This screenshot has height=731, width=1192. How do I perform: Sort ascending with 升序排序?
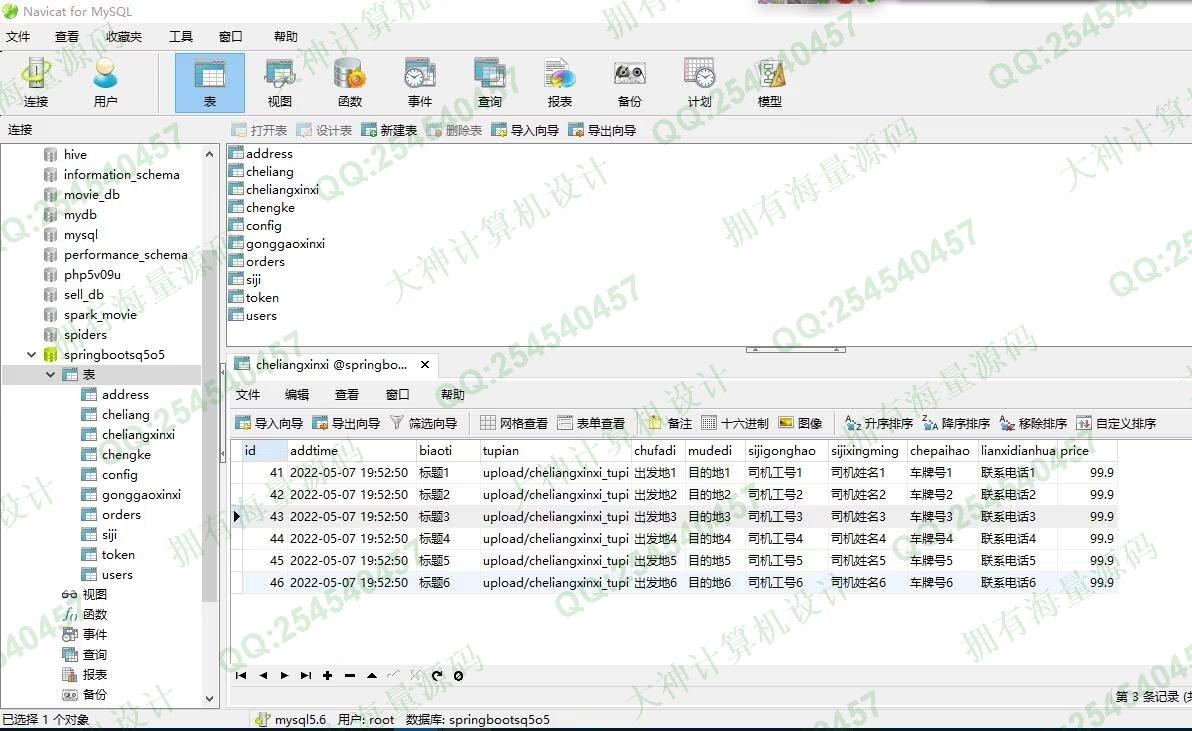tap(880, 423)
